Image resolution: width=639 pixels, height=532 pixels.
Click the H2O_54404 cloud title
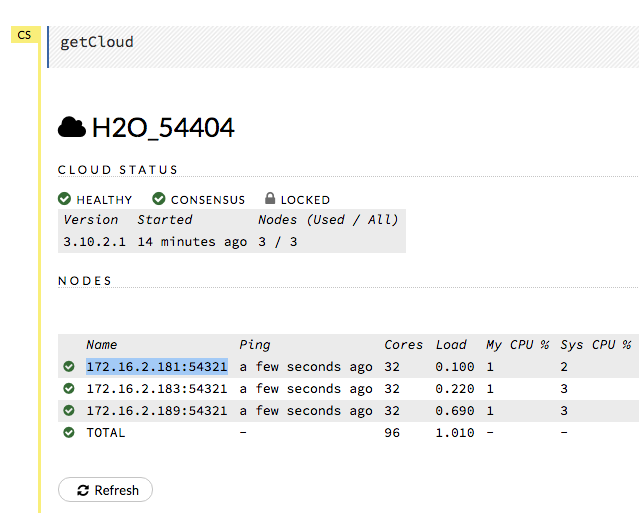click(x=163, y=128)
